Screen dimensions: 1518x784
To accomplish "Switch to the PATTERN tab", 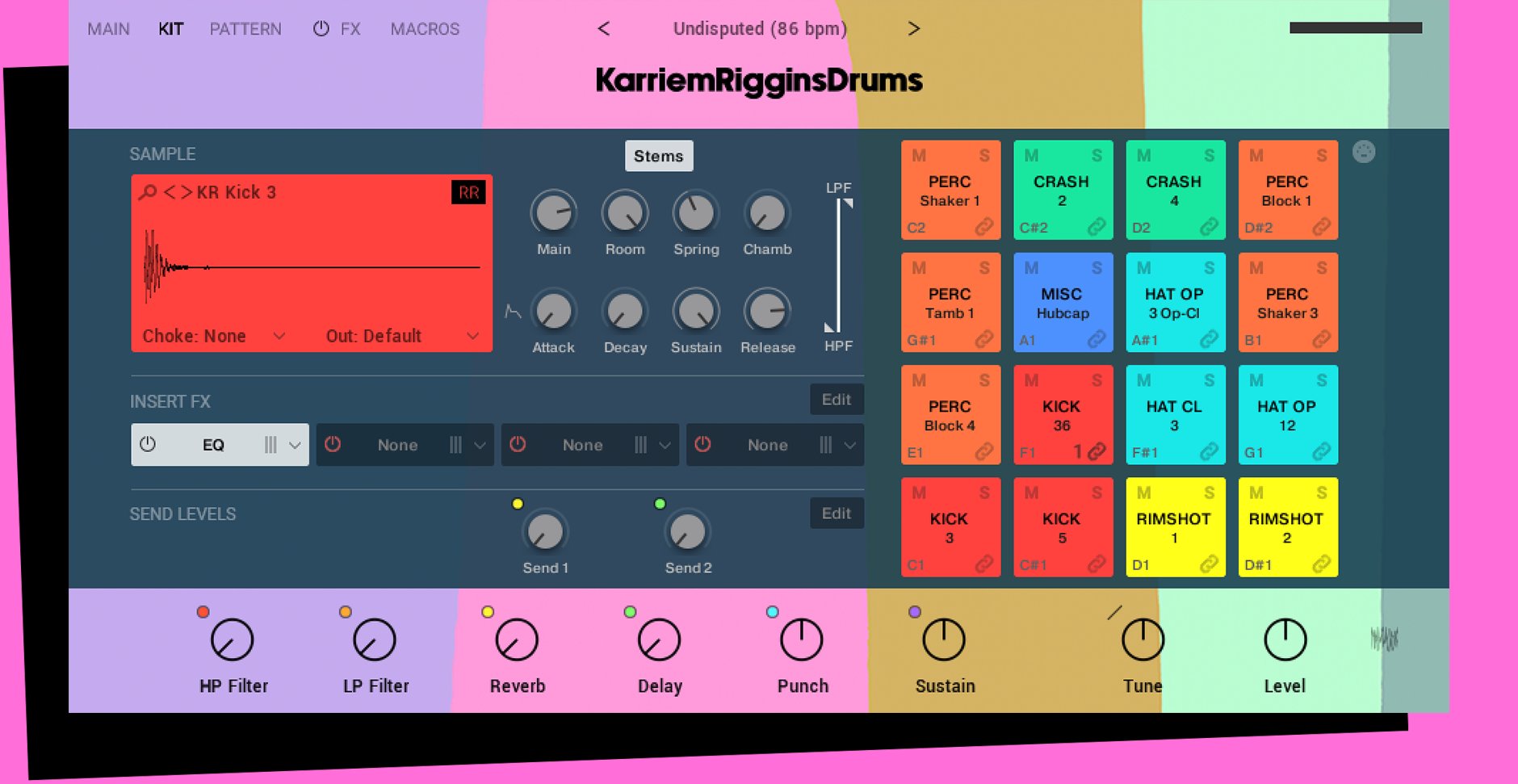I will tap(245, 29).
